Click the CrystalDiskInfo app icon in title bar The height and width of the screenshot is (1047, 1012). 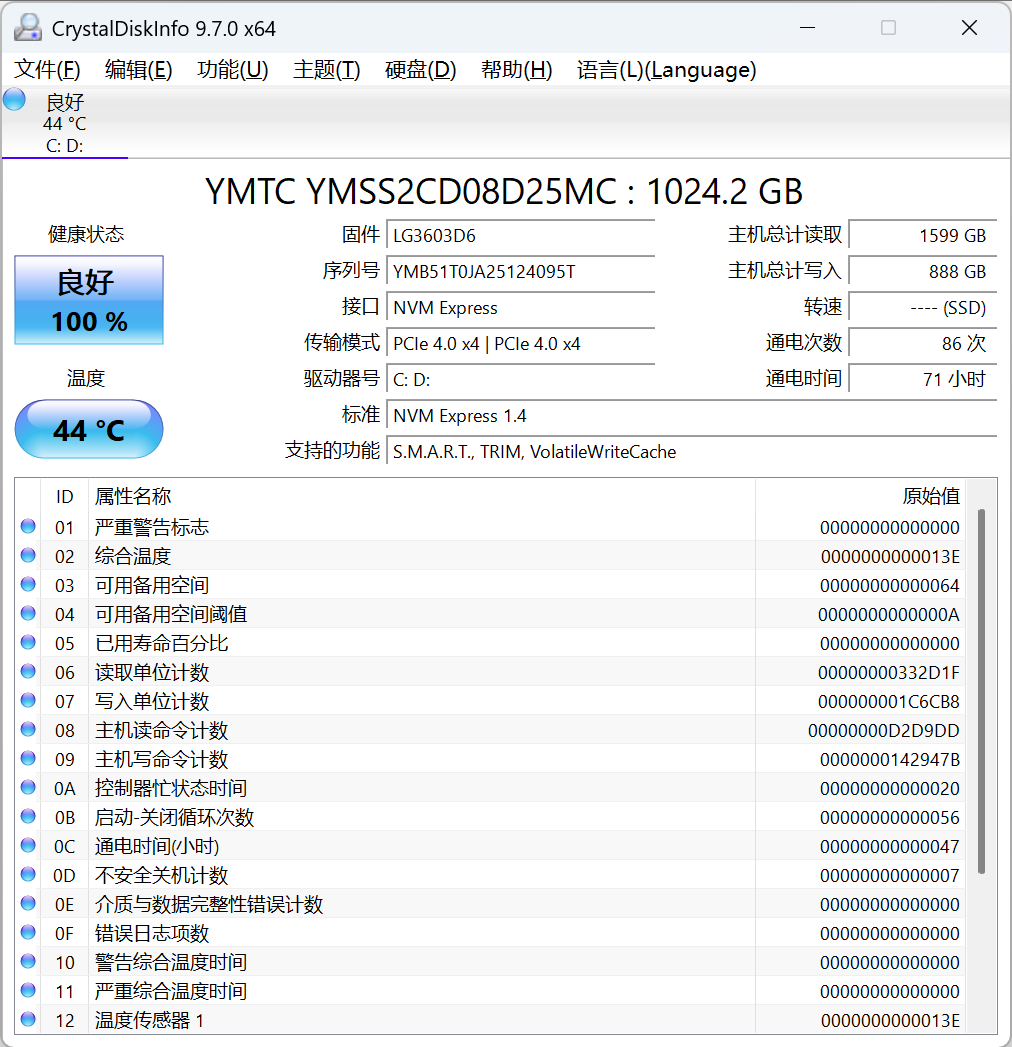pos(28,27)
